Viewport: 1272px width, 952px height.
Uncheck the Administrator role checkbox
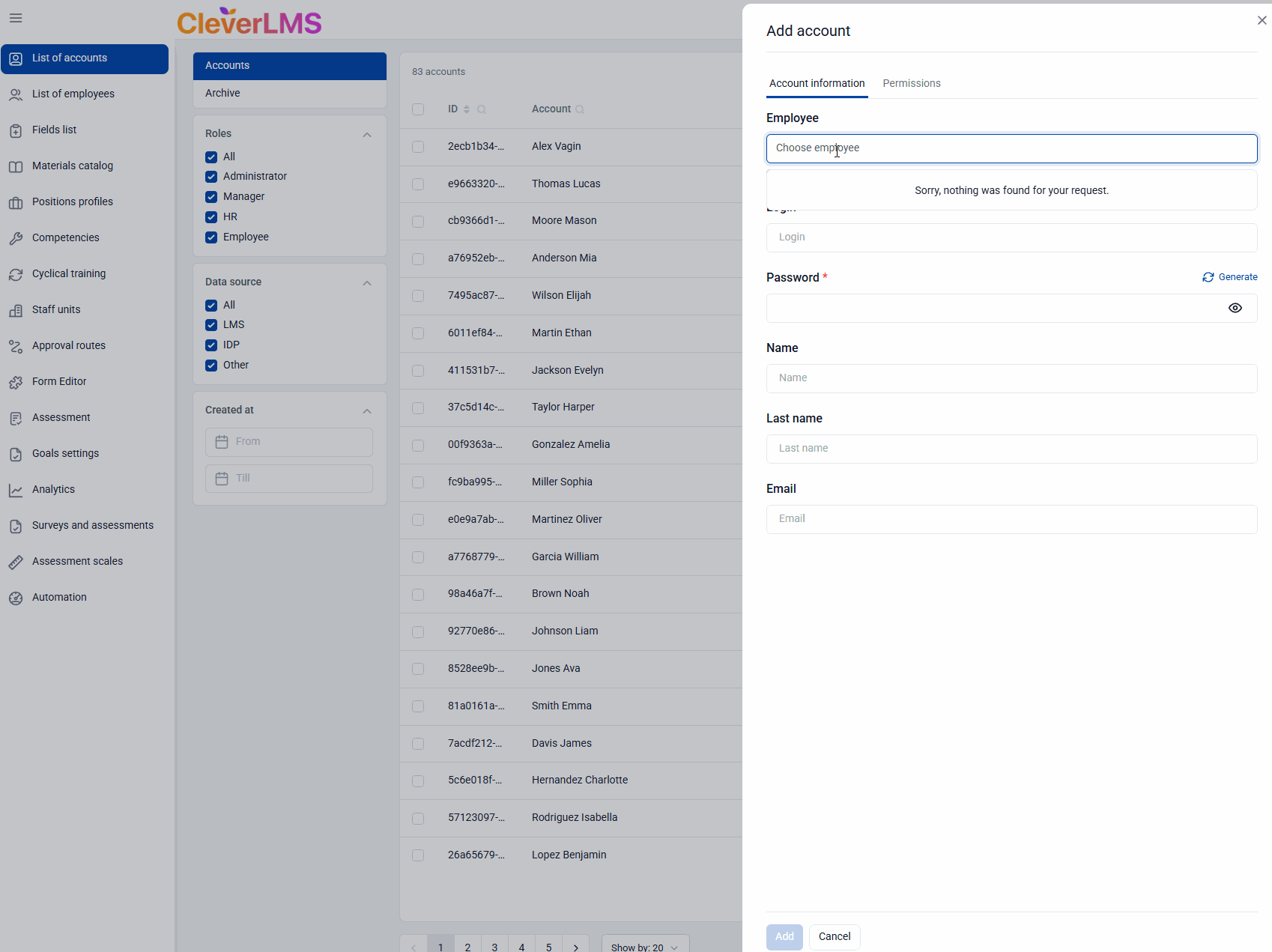[211, 177]
